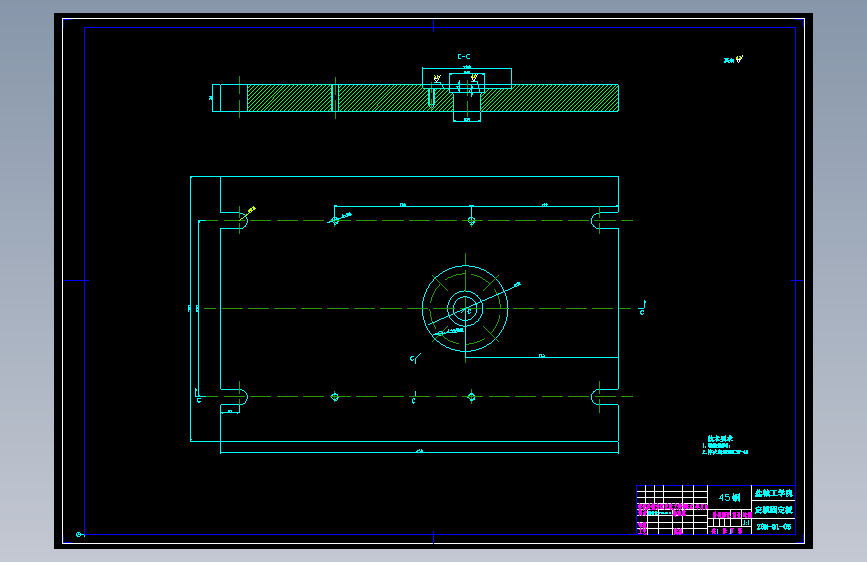Screen dimensions: 867x562
Task: Pick the yellow roughness mark near top-left slot
Action: [x=250, y=211]
